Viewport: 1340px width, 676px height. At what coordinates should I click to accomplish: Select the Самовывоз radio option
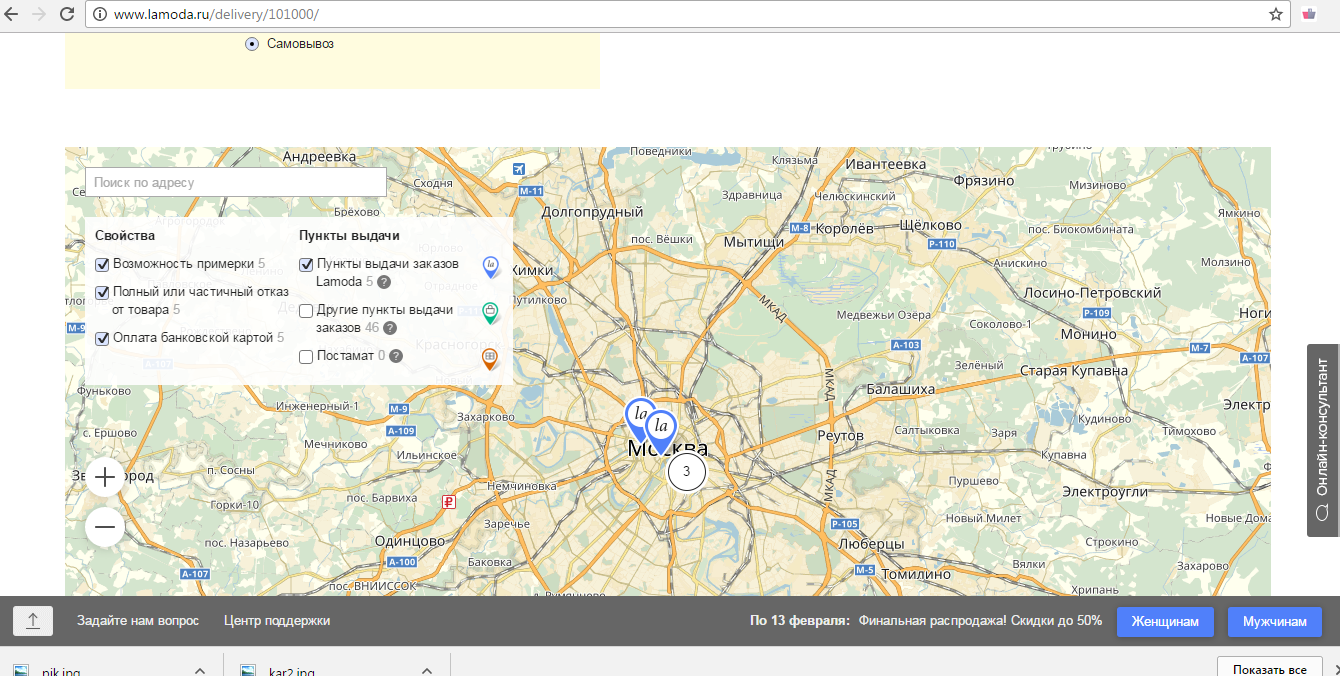click(252, 44)
